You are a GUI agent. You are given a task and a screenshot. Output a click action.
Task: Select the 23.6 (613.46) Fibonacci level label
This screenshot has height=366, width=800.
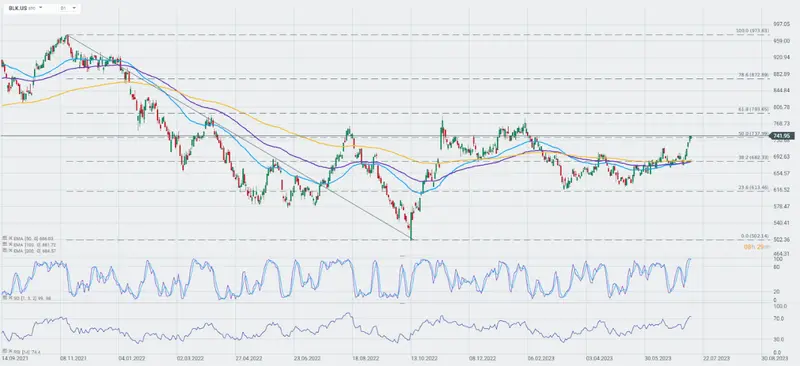(754, 188)
